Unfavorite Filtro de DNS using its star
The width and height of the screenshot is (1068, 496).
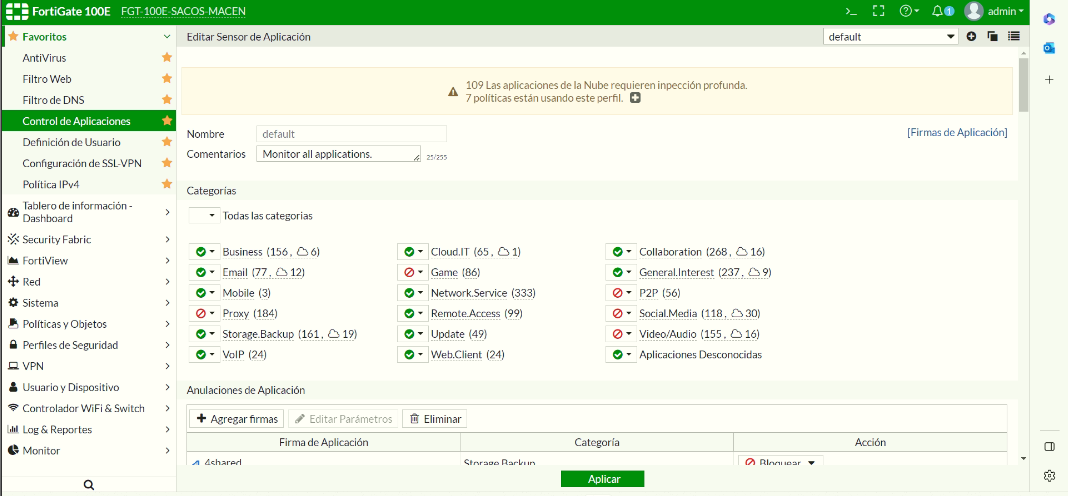(167, 100)
